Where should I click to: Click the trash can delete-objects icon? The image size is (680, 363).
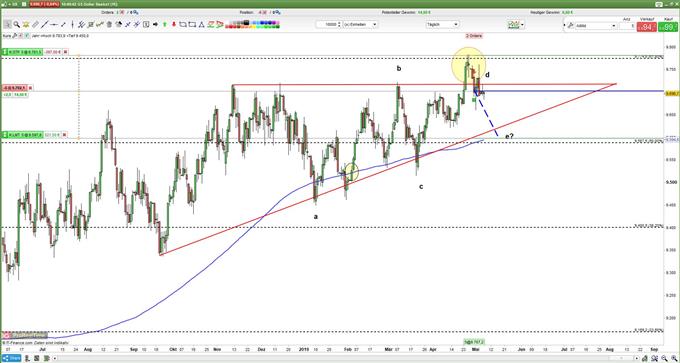pos(109,25)
